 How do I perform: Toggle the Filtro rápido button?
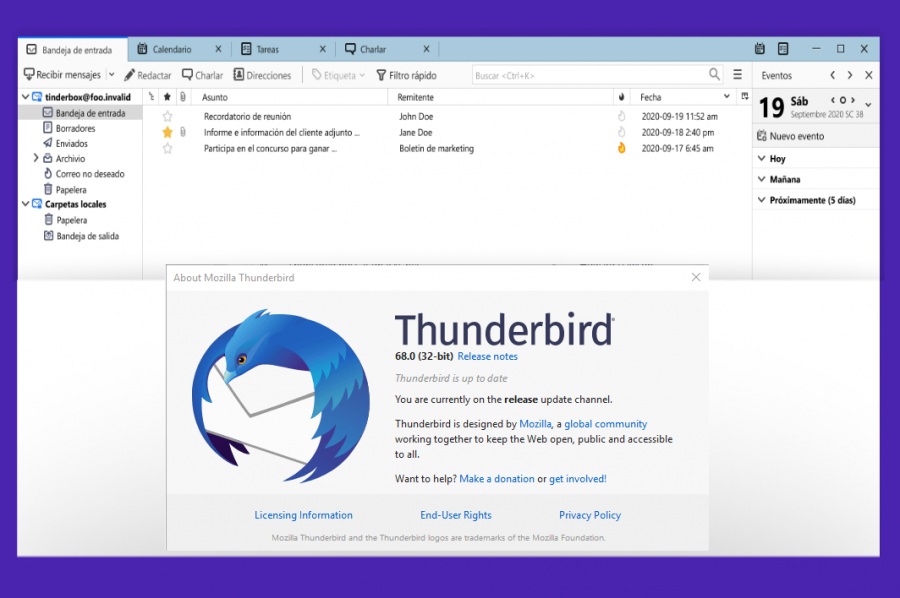point(406,75)
